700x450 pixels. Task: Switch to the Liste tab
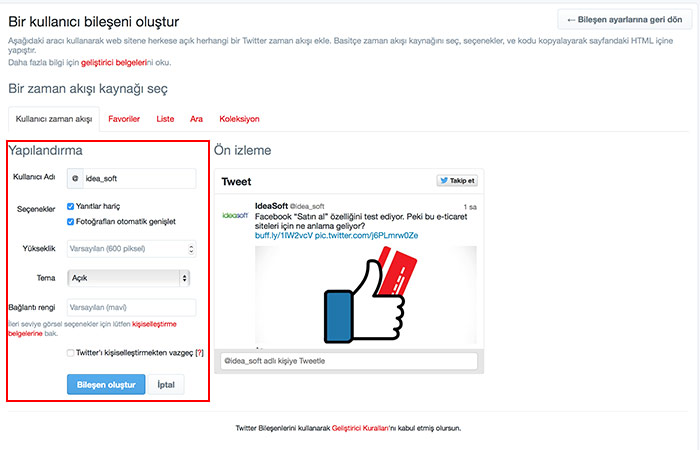point(165,119)
